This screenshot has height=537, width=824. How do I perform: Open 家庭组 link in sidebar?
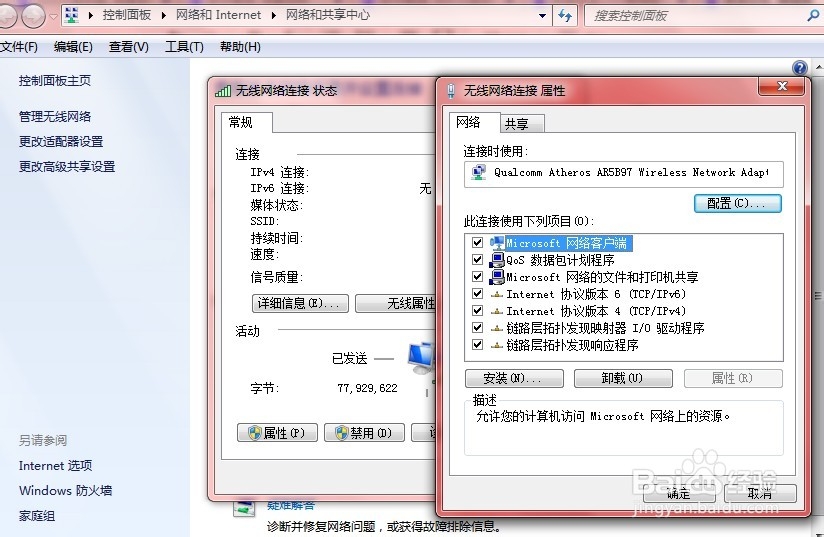tap(37, 515)
